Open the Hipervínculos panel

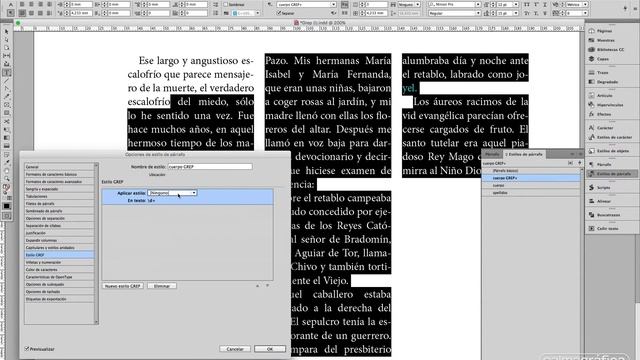click(610, 105)
